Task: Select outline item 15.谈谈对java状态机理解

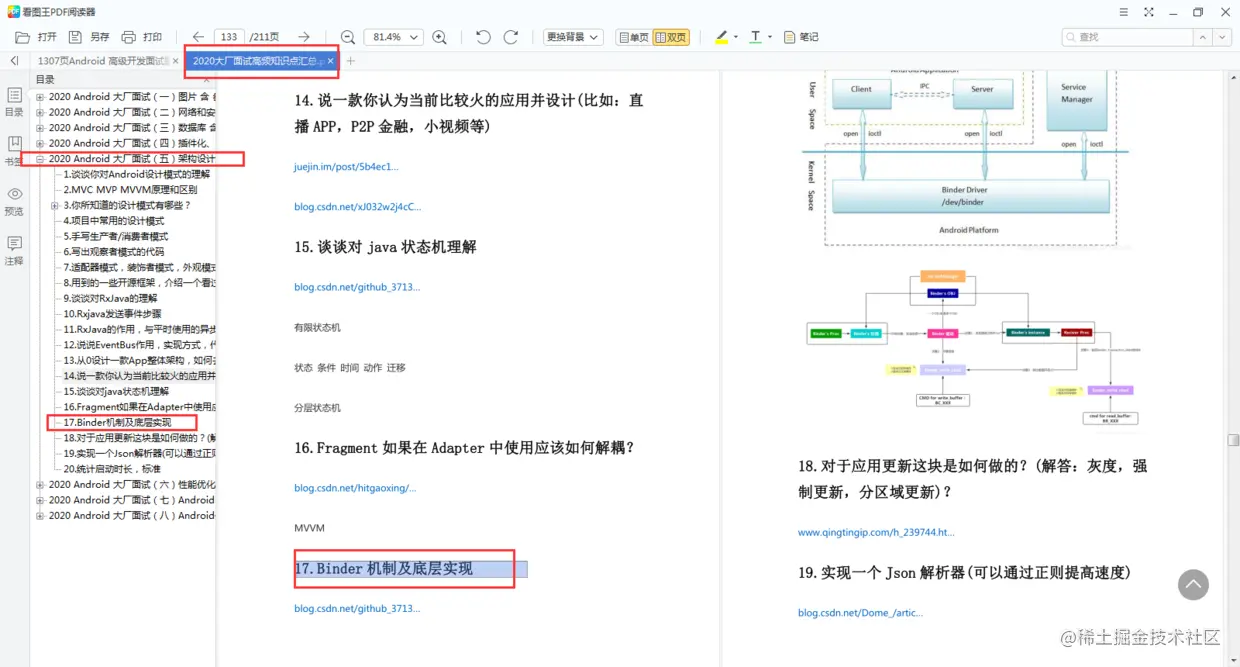Action: coord(116,392)
